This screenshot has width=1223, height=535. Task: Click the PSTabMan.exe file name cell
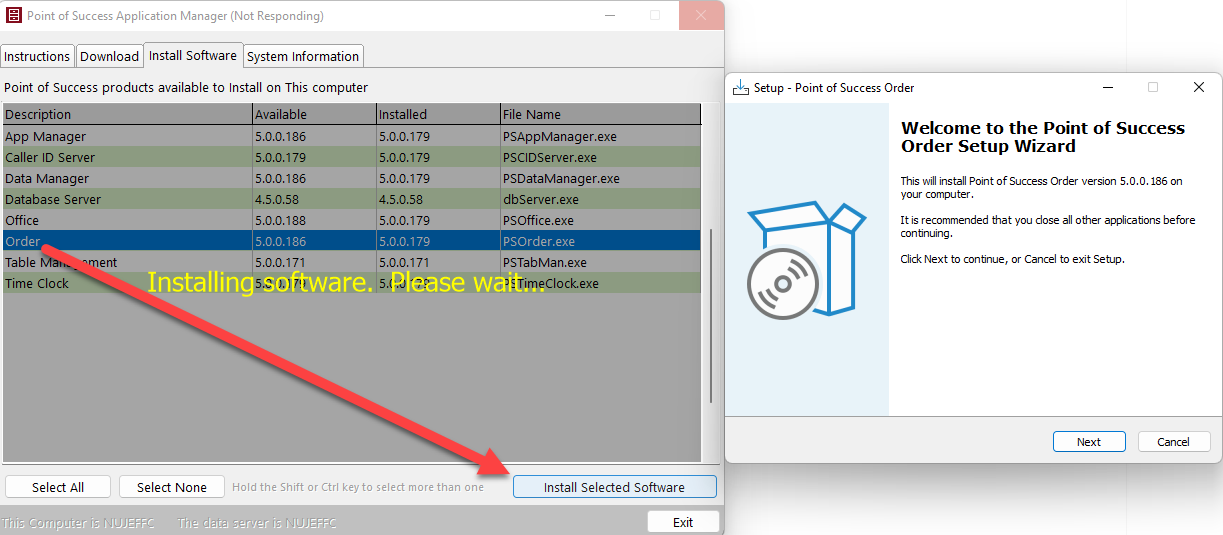tap(601, 262)
